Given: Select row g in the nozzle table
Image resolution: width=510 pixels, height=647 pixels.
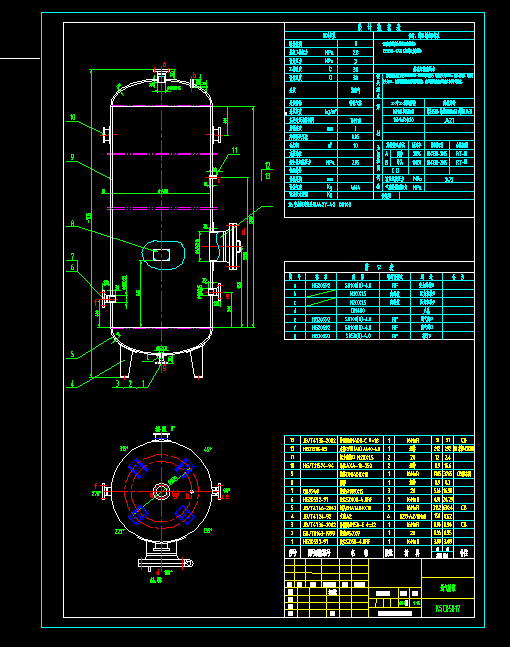Looking at the screenshot, I should click(x=379, y=336).
